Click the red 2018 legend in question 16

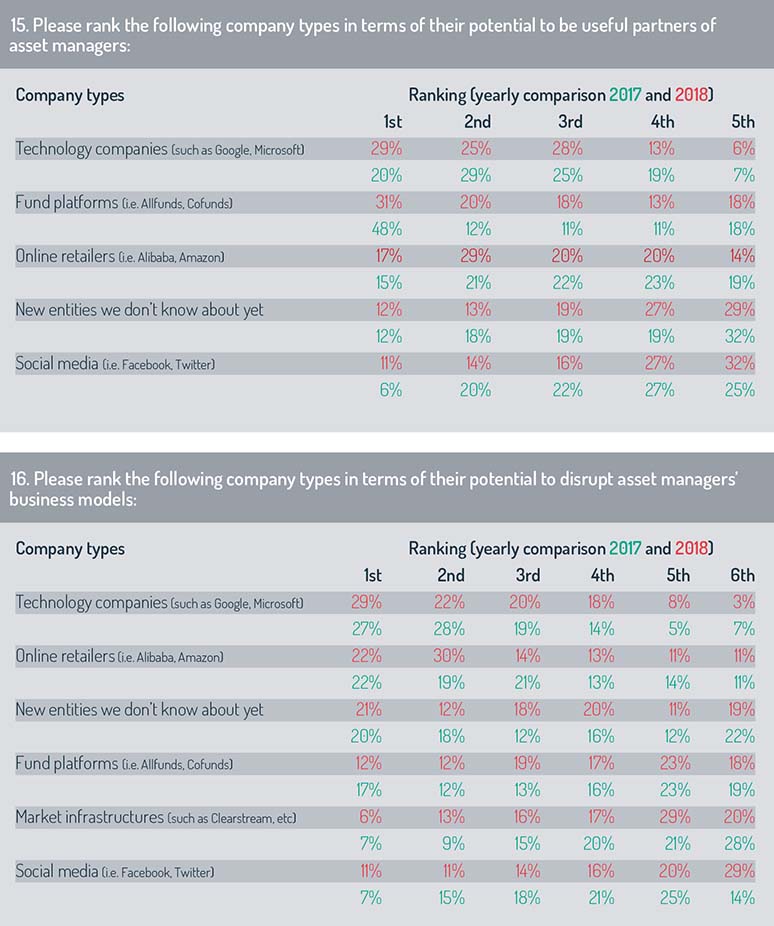(x=691, y=549)
